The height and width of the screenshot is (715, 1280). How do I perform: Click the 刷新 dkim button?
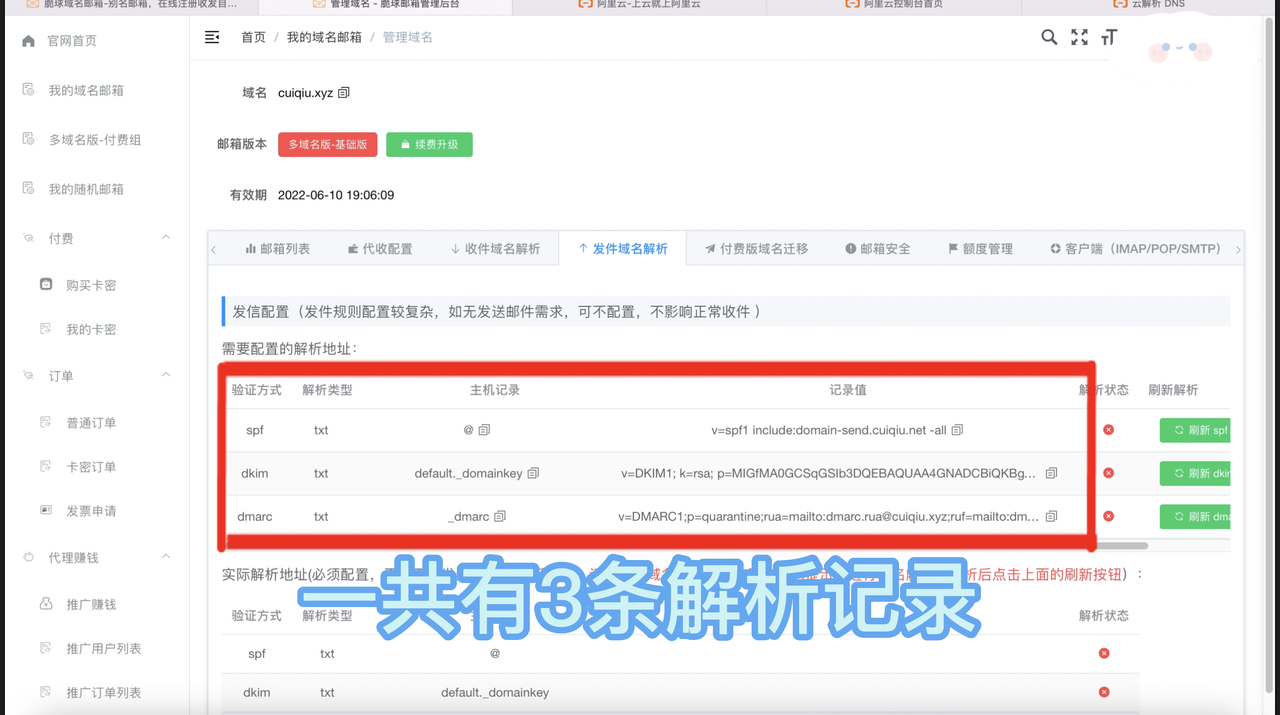(1195, 473)
